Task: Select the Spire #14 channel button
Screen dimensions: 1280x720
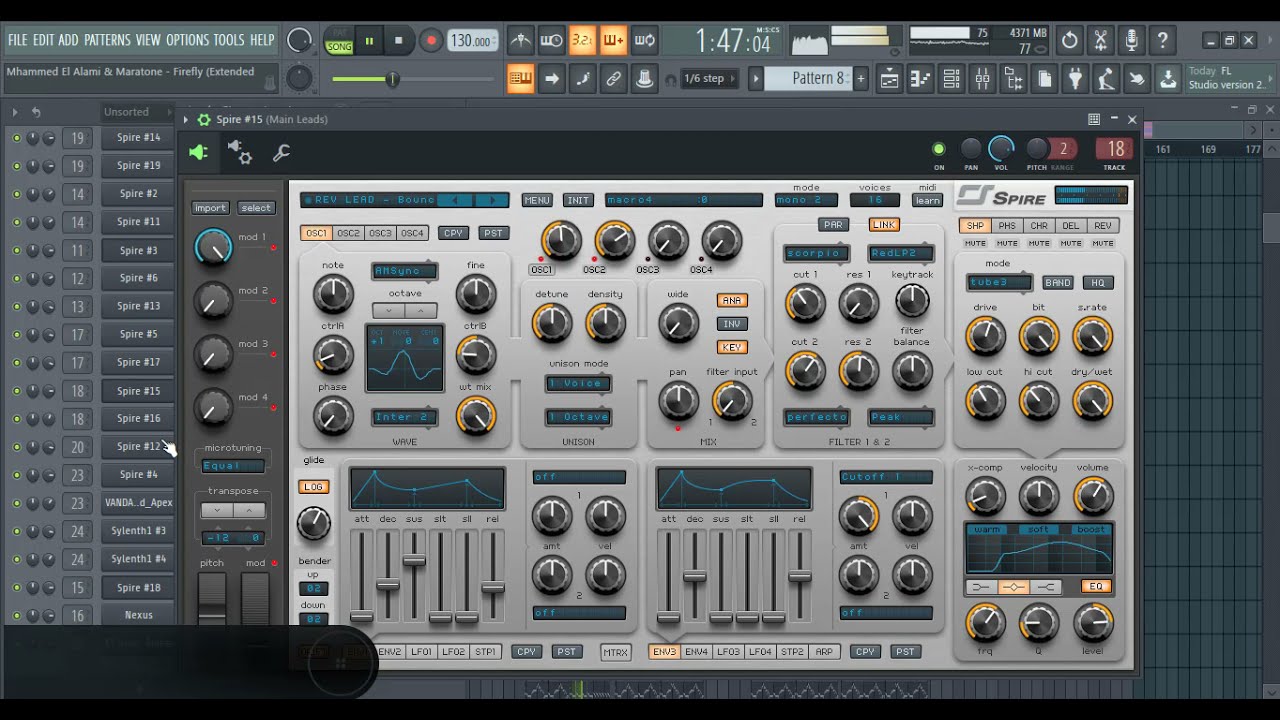Action: 138,137
